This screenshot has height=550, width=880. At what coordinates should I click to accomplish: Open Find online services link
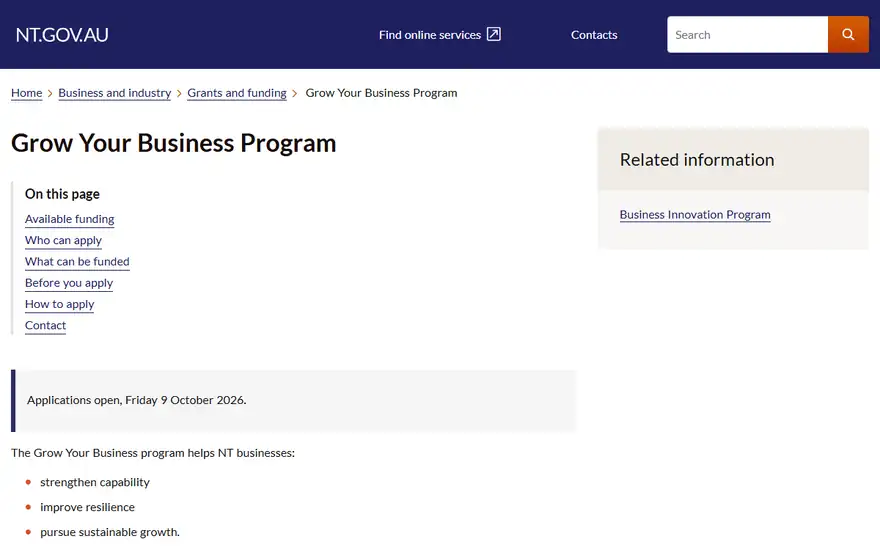tap(439, 35)
